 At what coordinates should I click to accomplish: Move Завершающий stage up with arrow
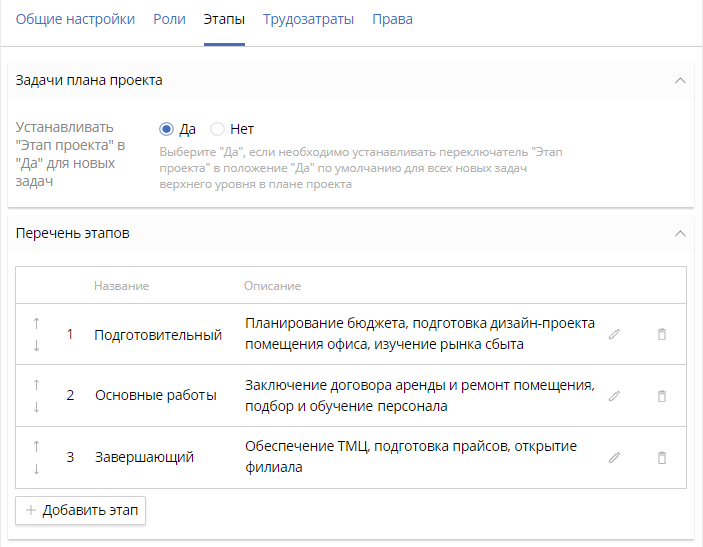pyautogui.click(x=36, y=446)
